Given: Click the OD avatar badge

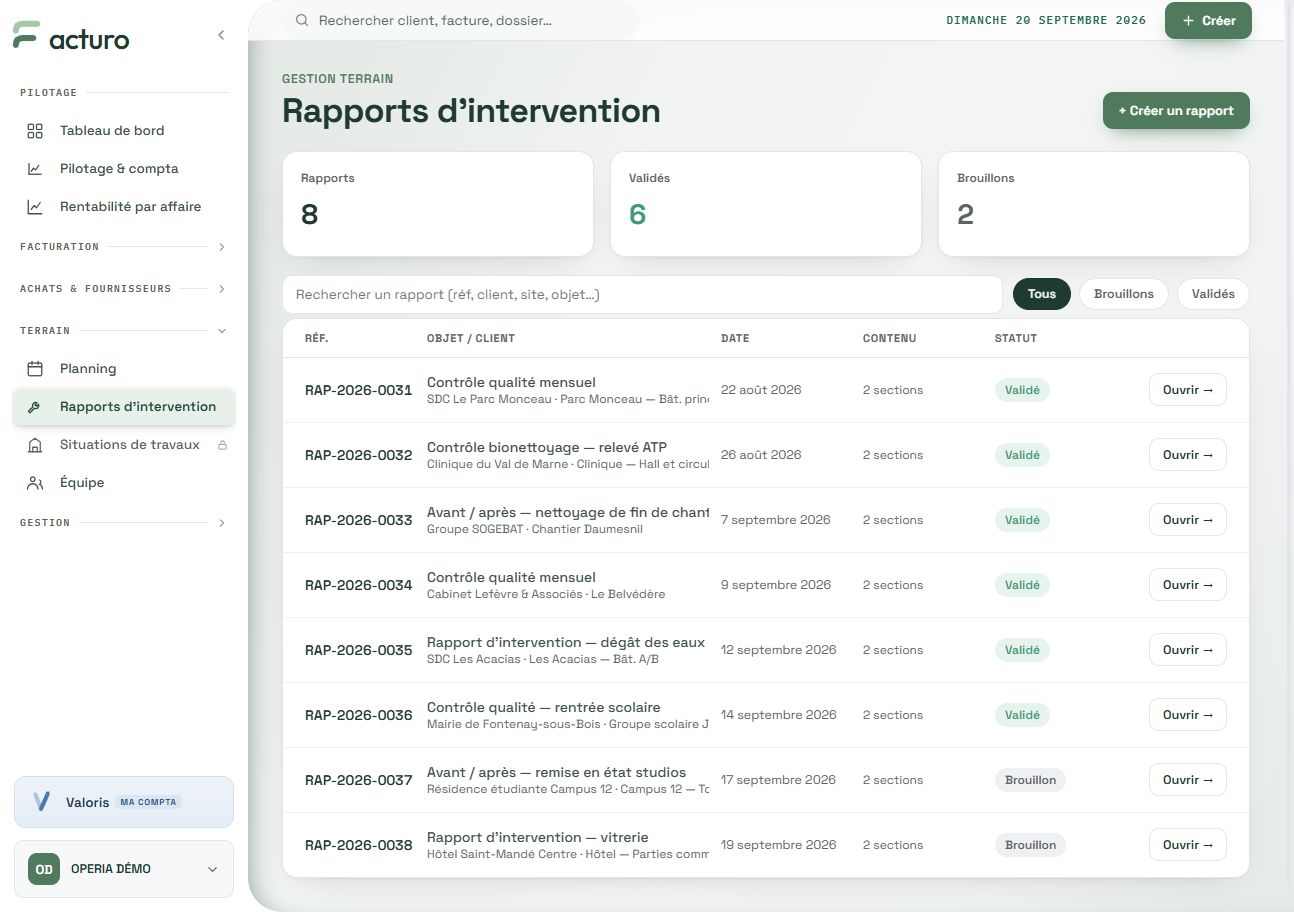Looking at the screenshot, I should pyautogui.click(x=44, y=869).
